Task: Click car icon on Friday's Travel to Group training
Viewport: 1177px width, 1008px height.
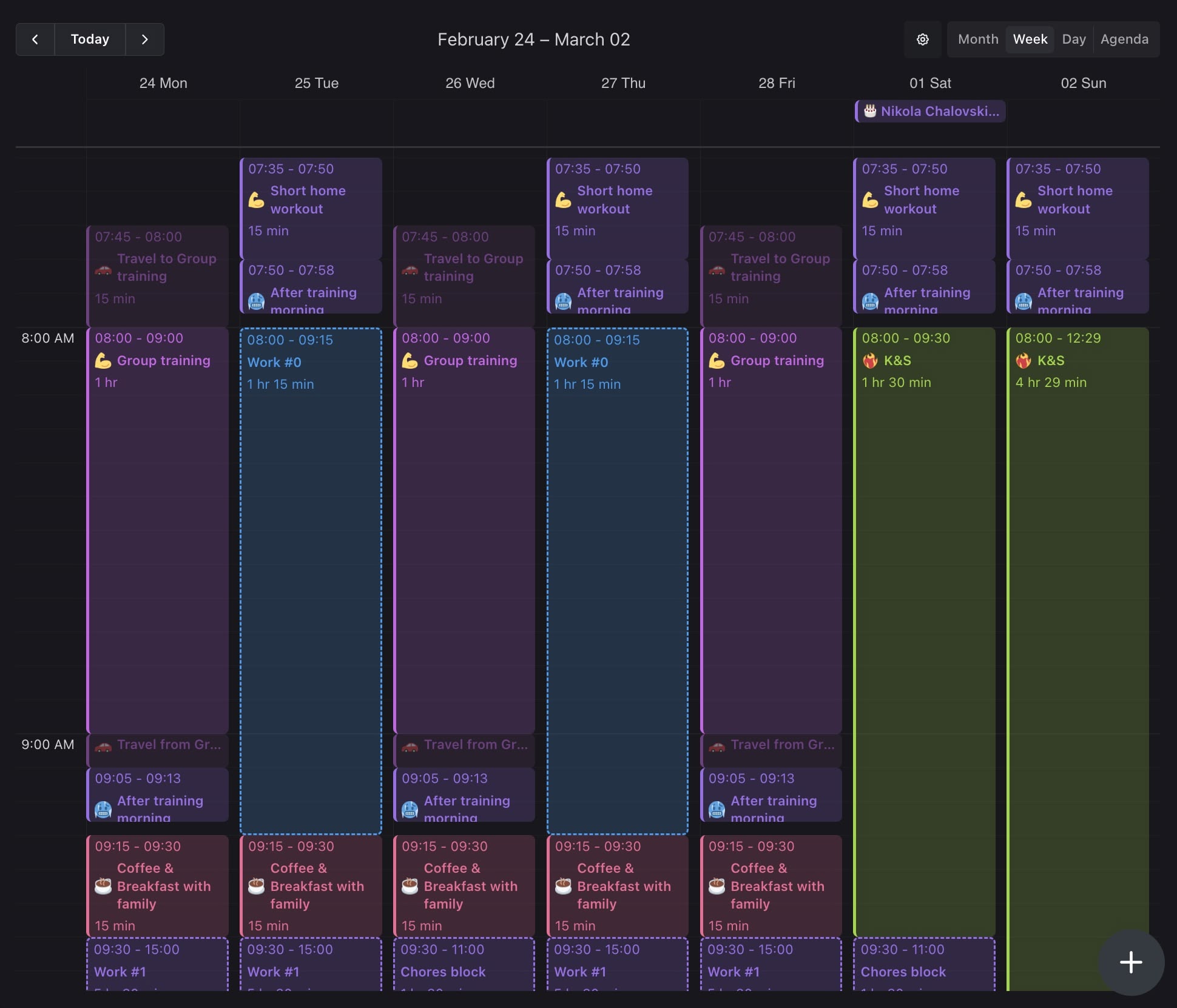Action: (717, 268)
